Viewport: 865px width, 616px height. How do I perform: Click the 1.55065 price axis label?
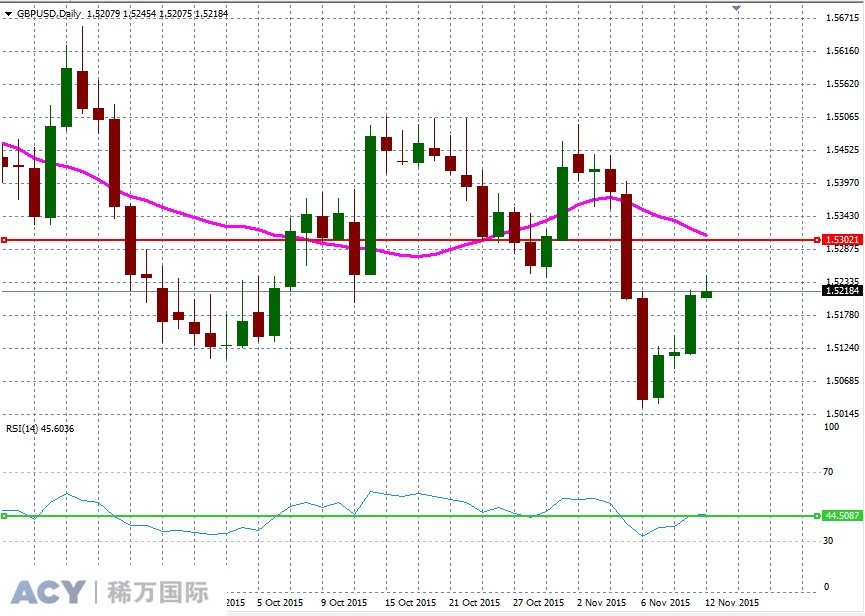[x=842, y=117]
